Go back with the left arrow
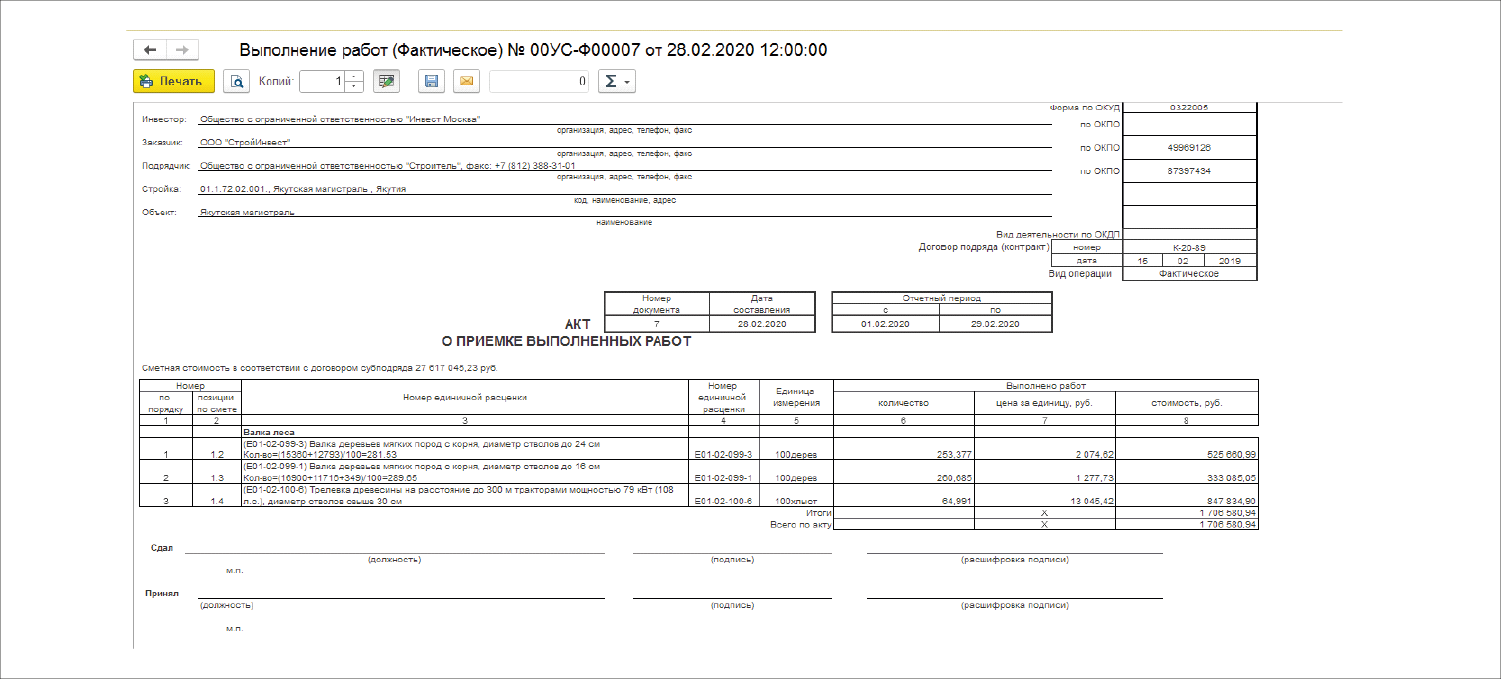The image size is (1501, 679). (x=150, y=50)
